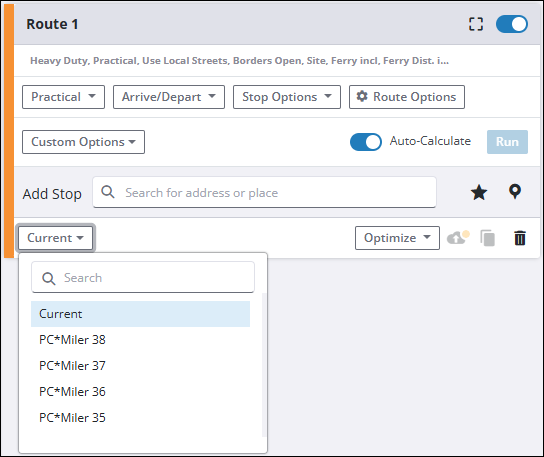544x457 pixels.
Task: Open the Optimize dropdown
Action: click(397, 238)
